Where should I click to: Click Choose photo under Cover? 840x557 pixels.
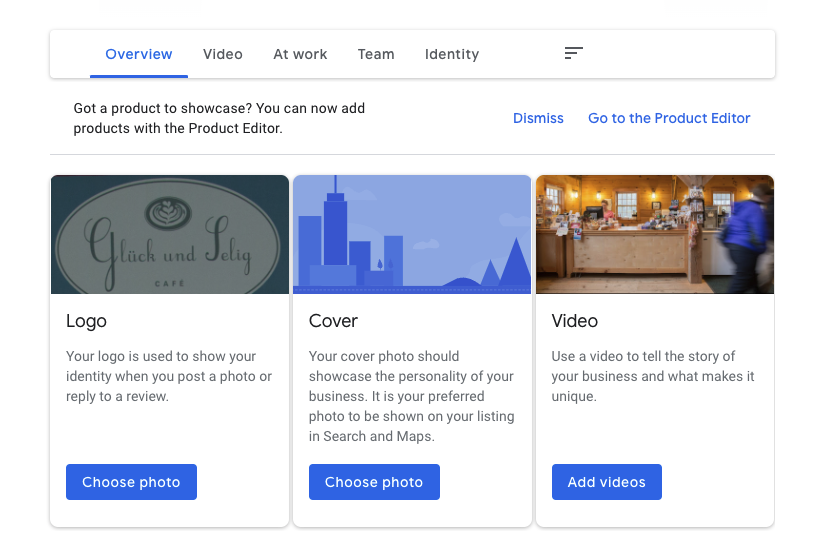374,482
